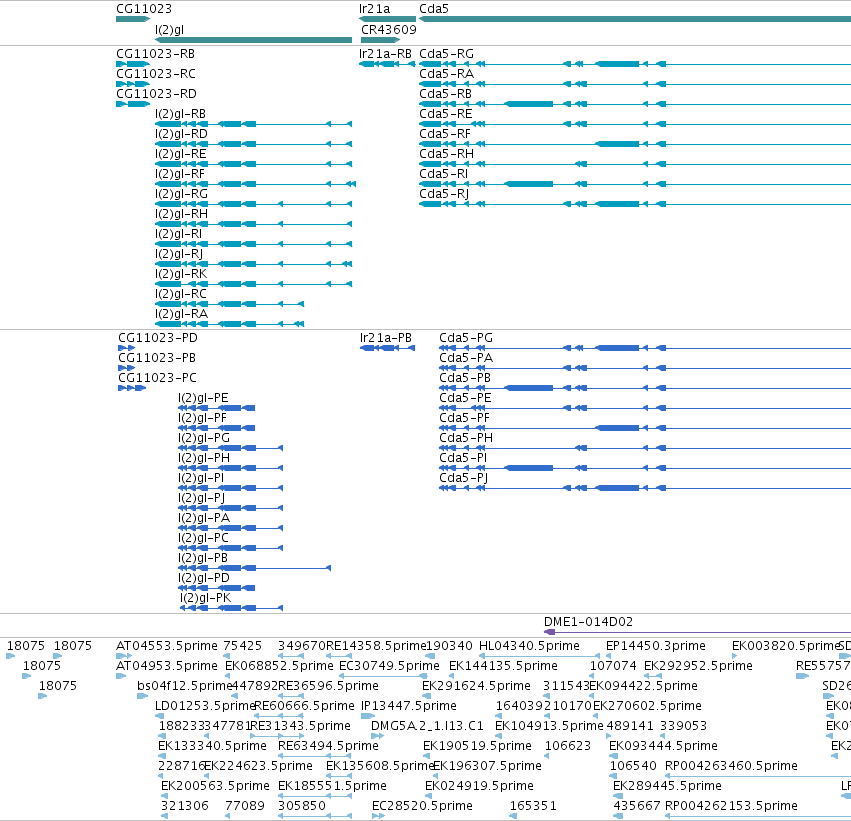The width and height of the screenshot is (851, 821).
Task: Select transcript l(2)gl-RB
Action: (180, 114)
